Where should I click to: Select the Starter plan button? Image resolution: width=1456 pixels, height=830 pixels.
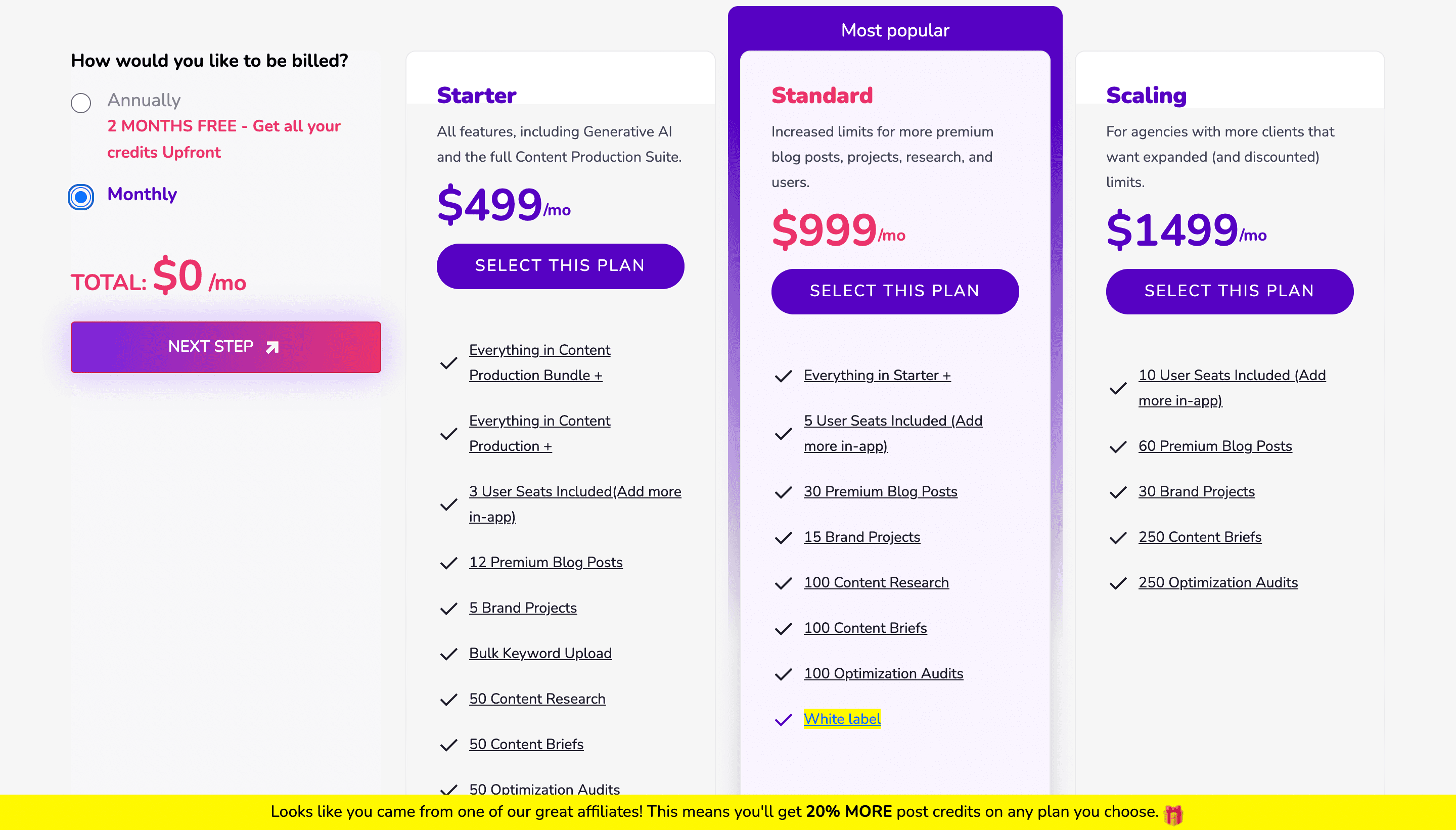pos(560,266)
